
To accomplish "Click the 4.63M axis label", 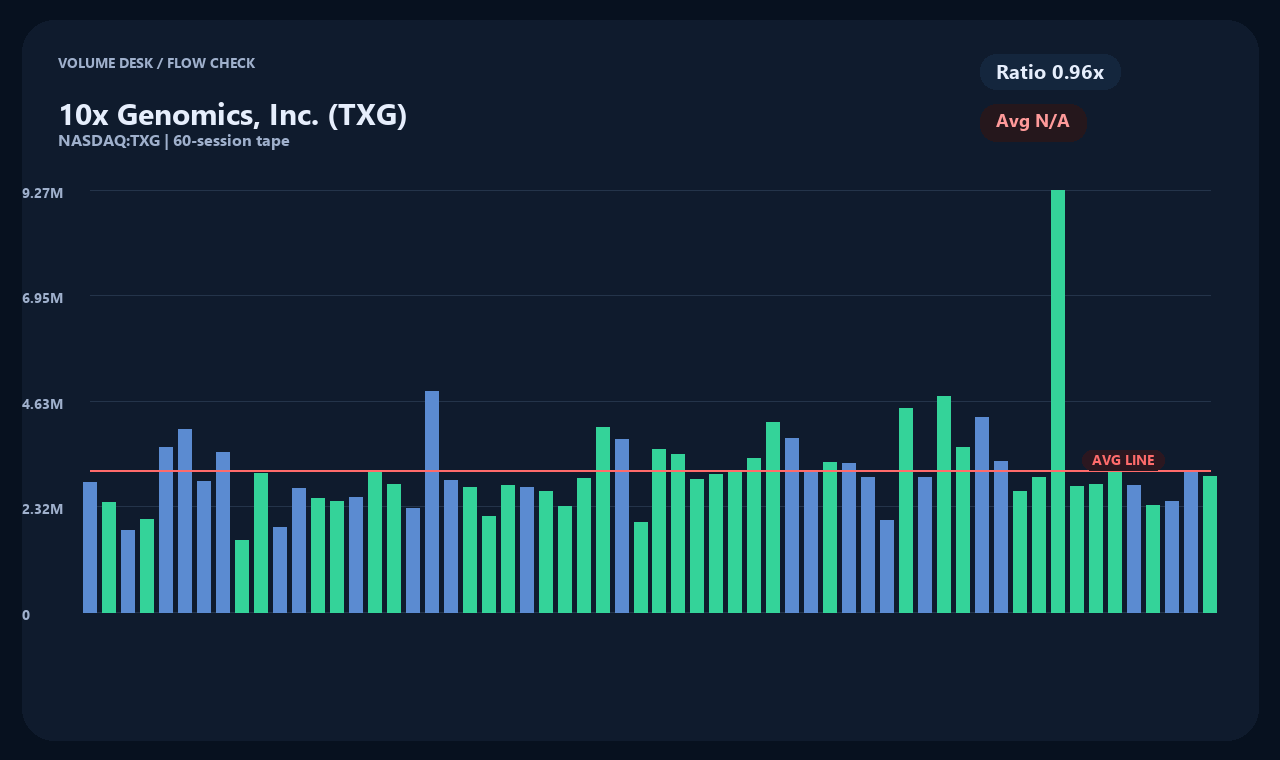I will 42,403.
